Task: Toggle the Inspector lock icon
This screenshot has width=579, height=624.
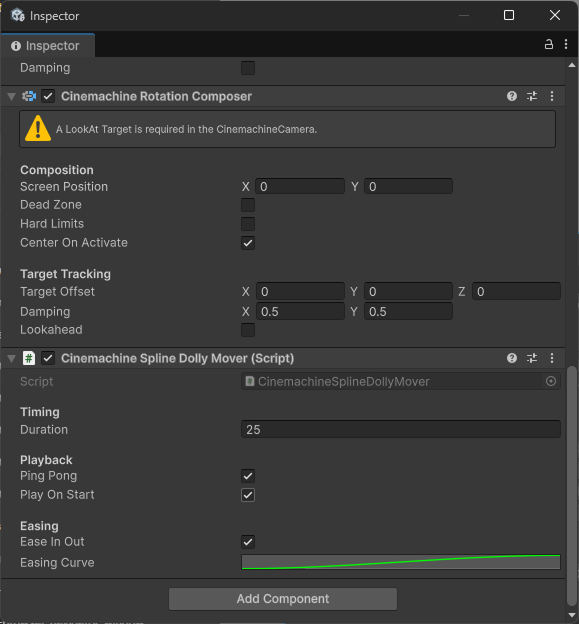Action: 549,44
